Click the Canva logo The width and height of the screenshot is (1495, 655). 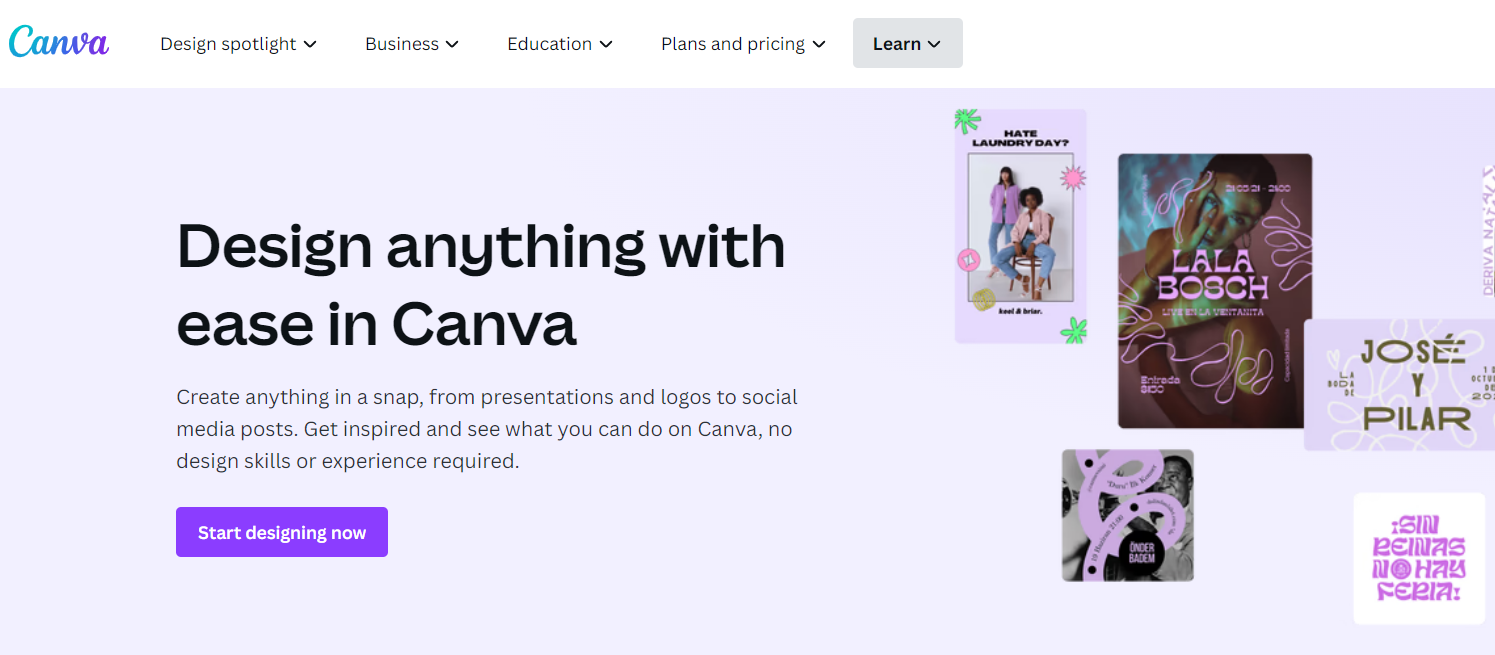point(59,43)
